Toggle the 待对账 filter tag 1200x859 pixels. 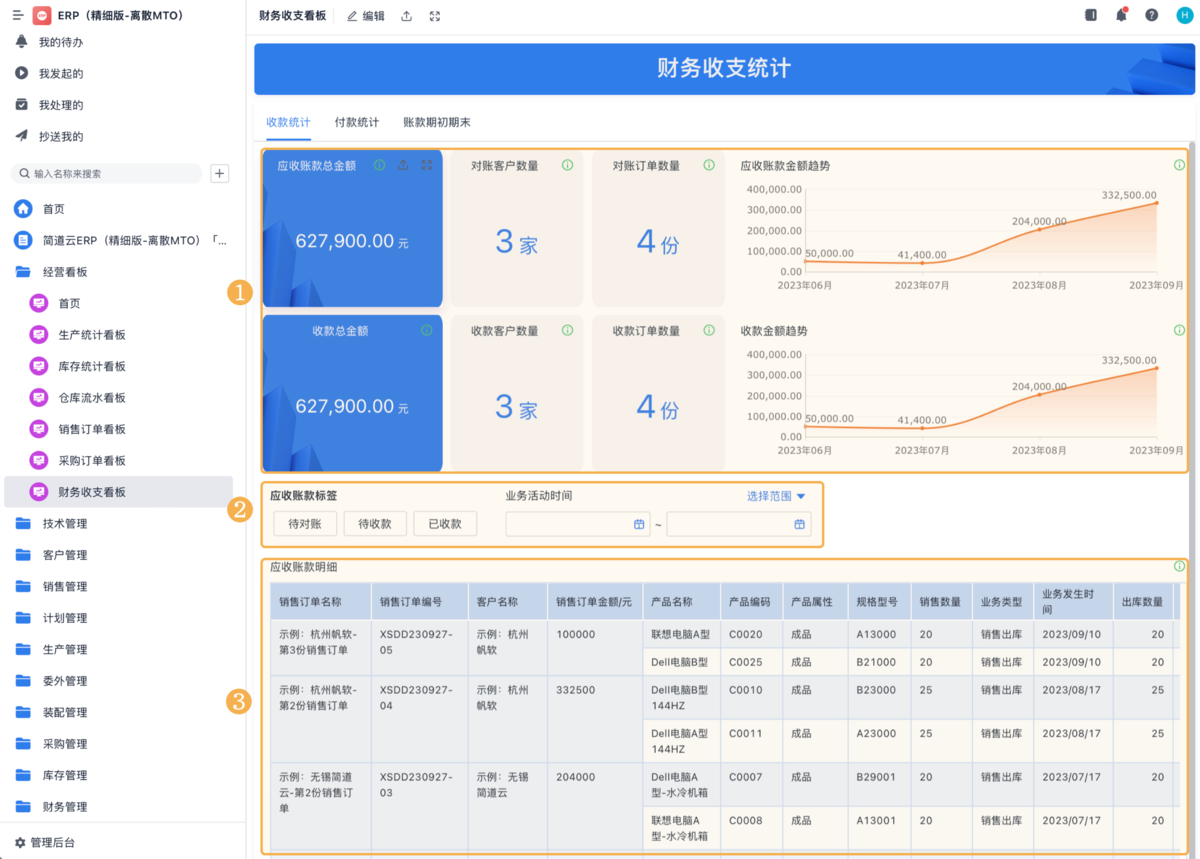[x=304, y=523]
